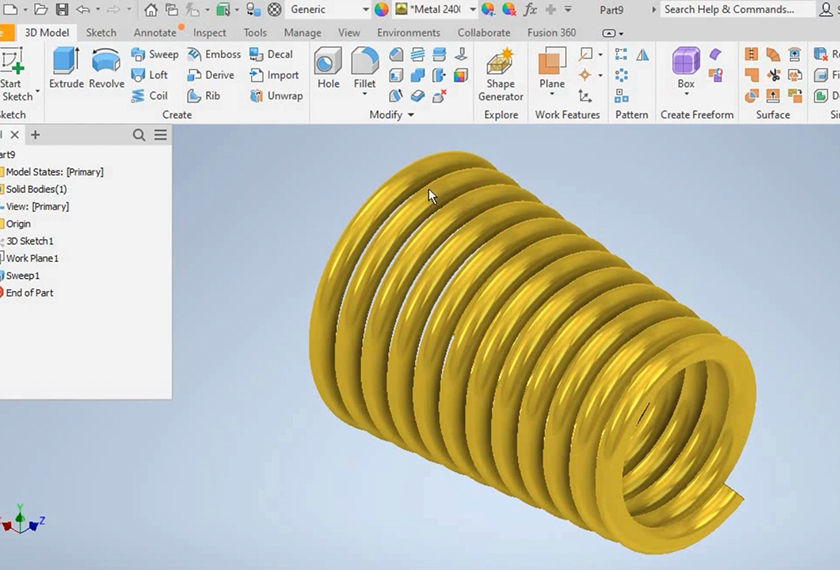The height and width of the screenshot is (570, 840).
Task: Select Sweep1 in the model browser
Action: (x=22, y=276)
